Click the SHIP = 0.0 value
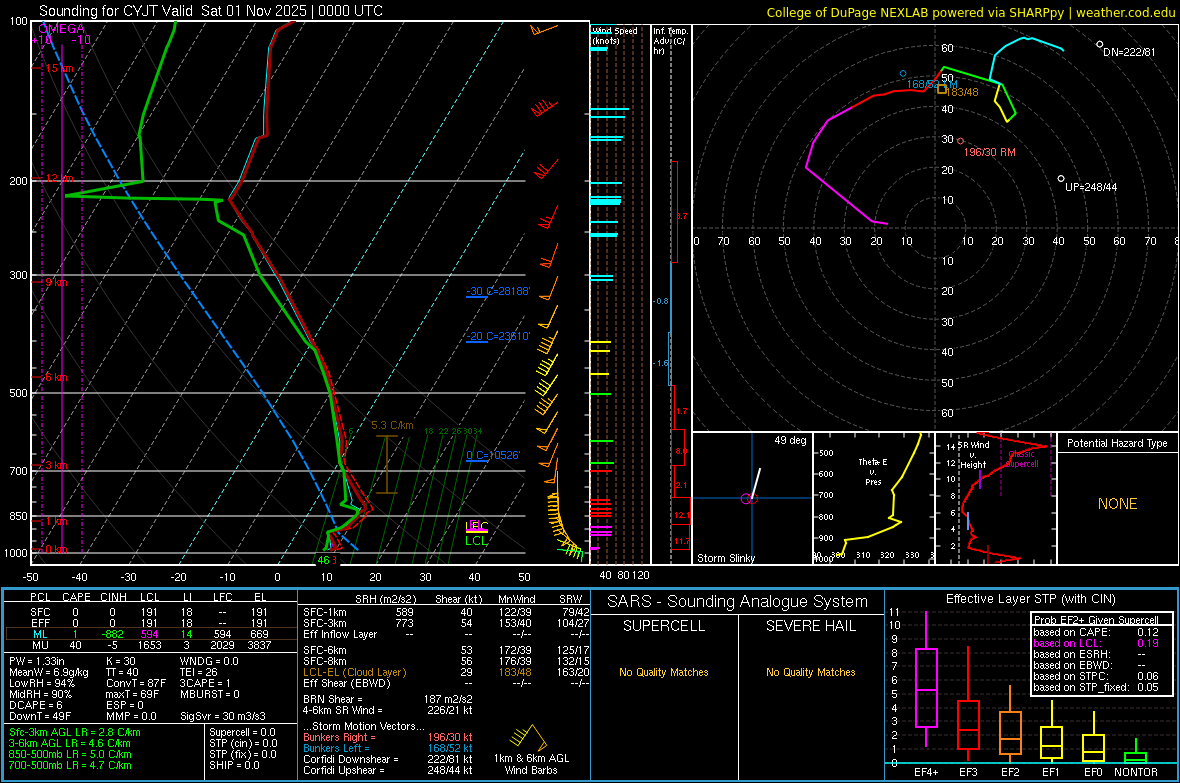 (x=234, y=765)
